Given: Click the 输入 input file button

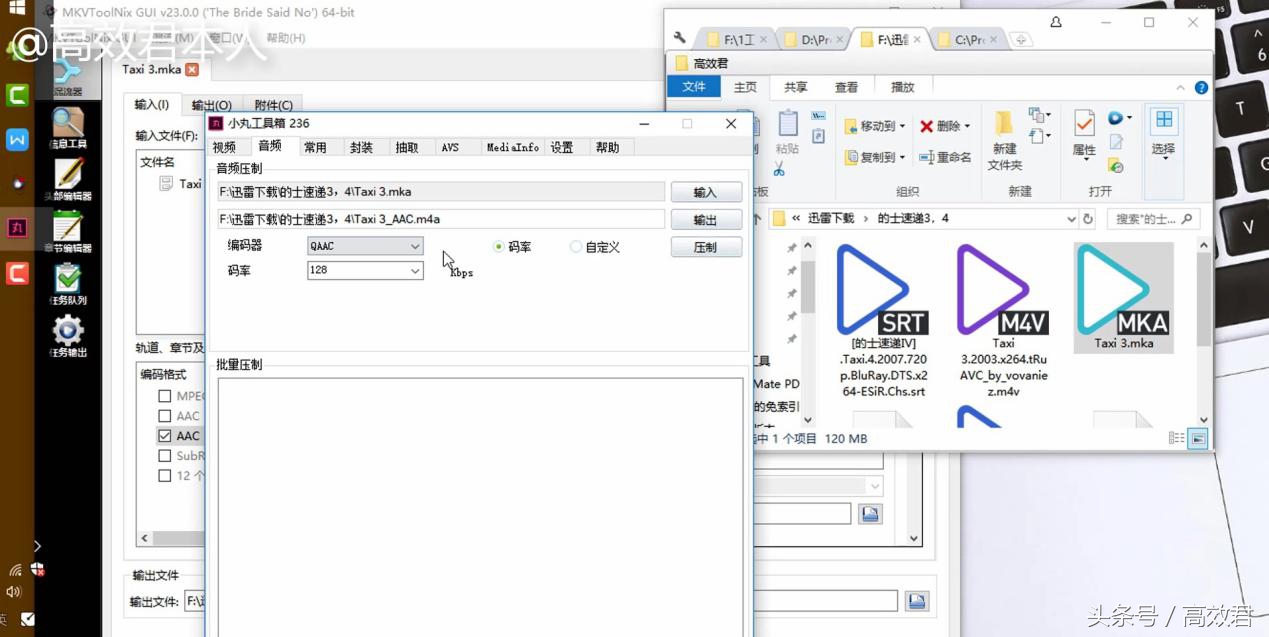Looking at the screenshot, I should coord(706,191).
